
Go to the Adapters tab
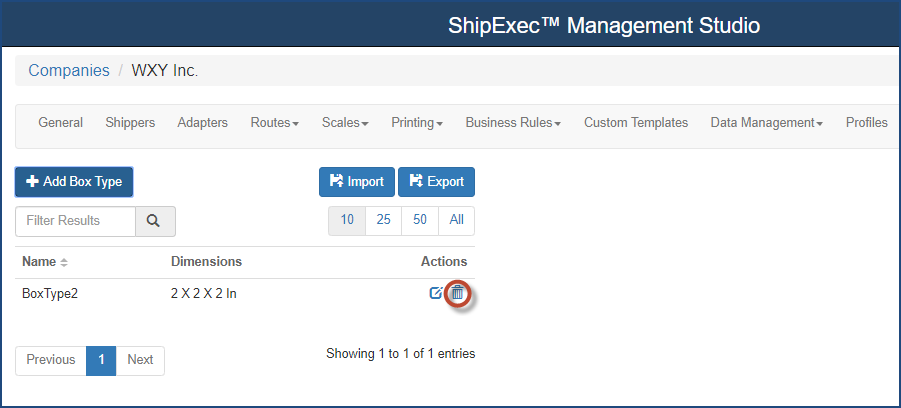point(202,122)
